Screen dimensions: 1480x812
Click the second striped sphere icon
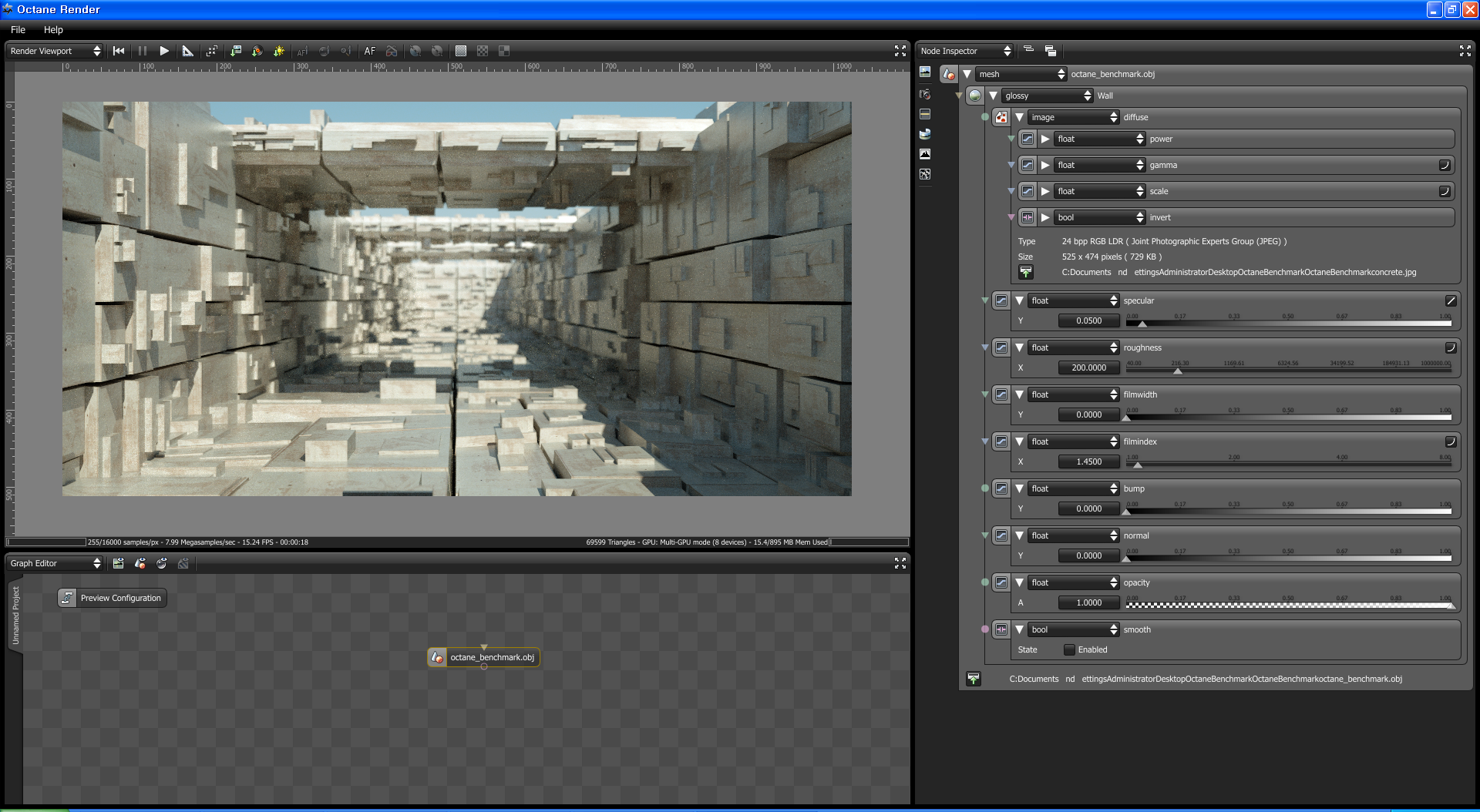point(437,51)
